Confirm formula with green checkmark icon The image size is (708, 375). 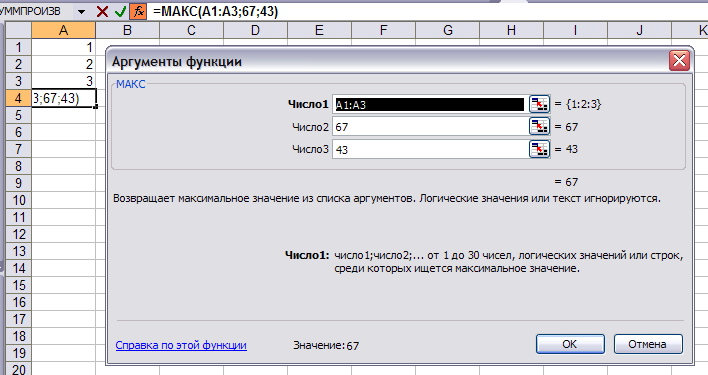[x=120, y=11]
